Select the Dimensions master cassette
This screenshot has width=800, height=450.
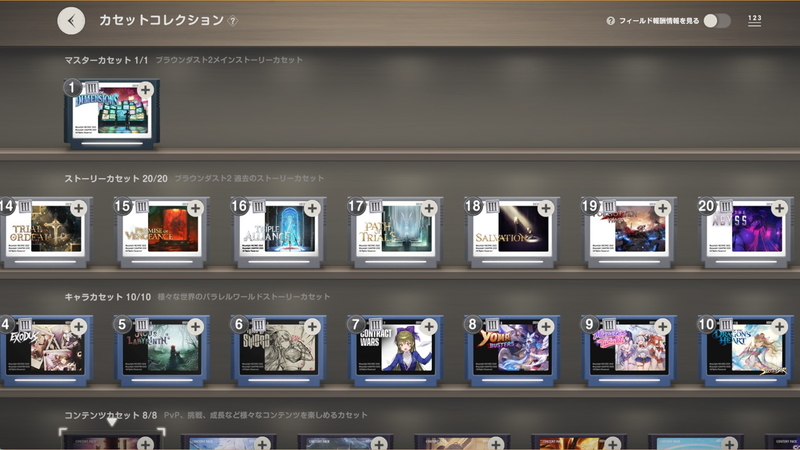click(112, 115)
